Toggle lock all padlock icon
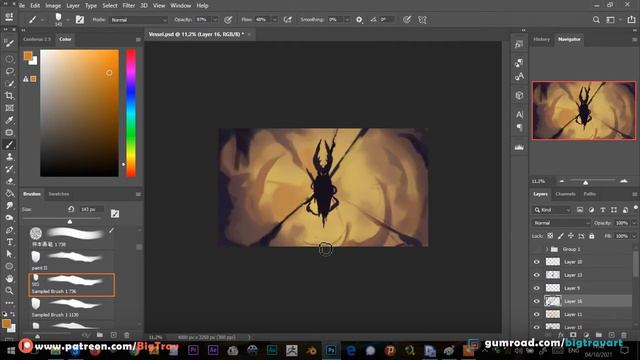640x360 pixels. (x=592, y=236)
